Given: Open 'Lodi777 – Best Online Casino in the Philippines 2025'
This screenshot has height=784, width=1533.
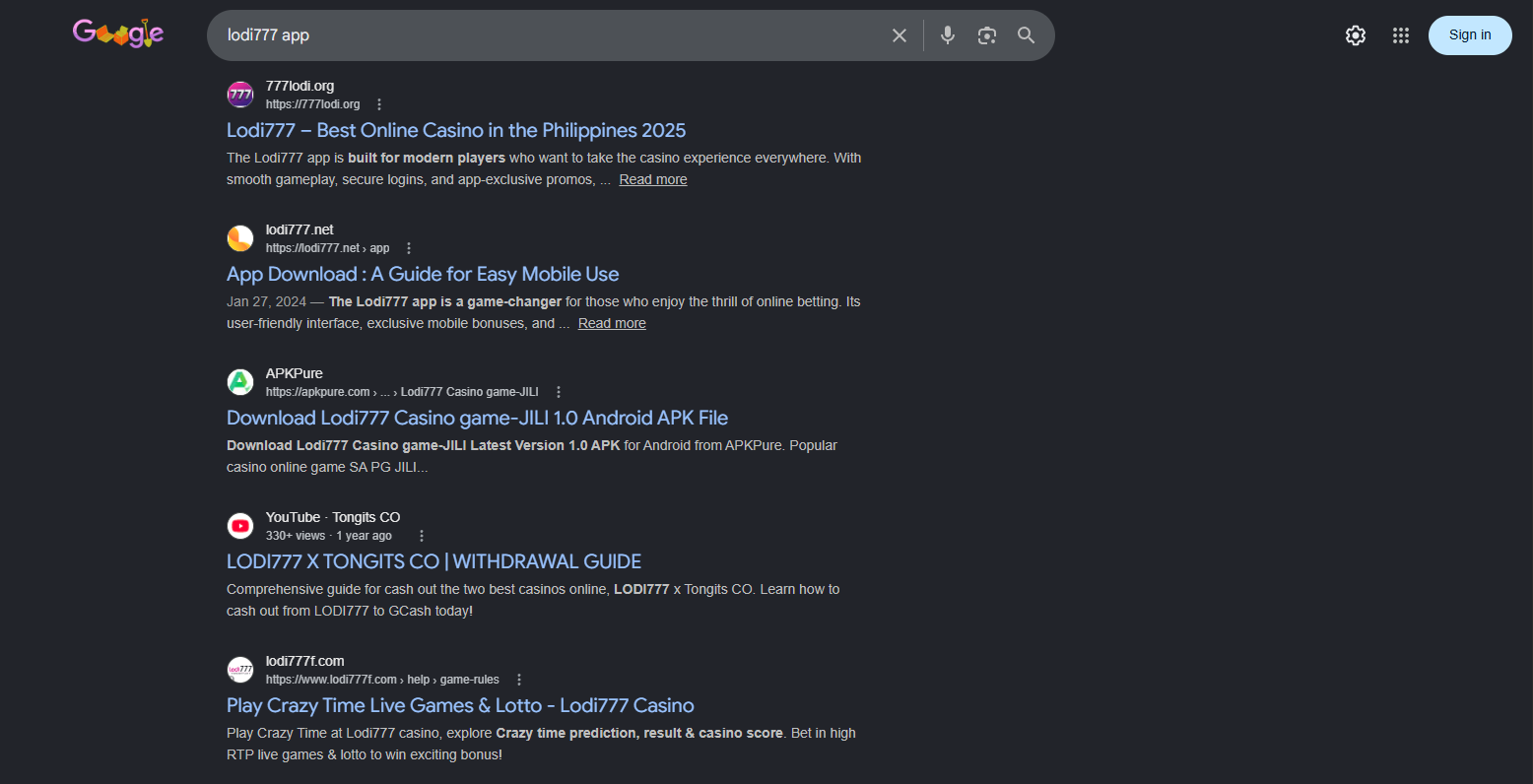Looking at the screenshot, I should [456, 130].
